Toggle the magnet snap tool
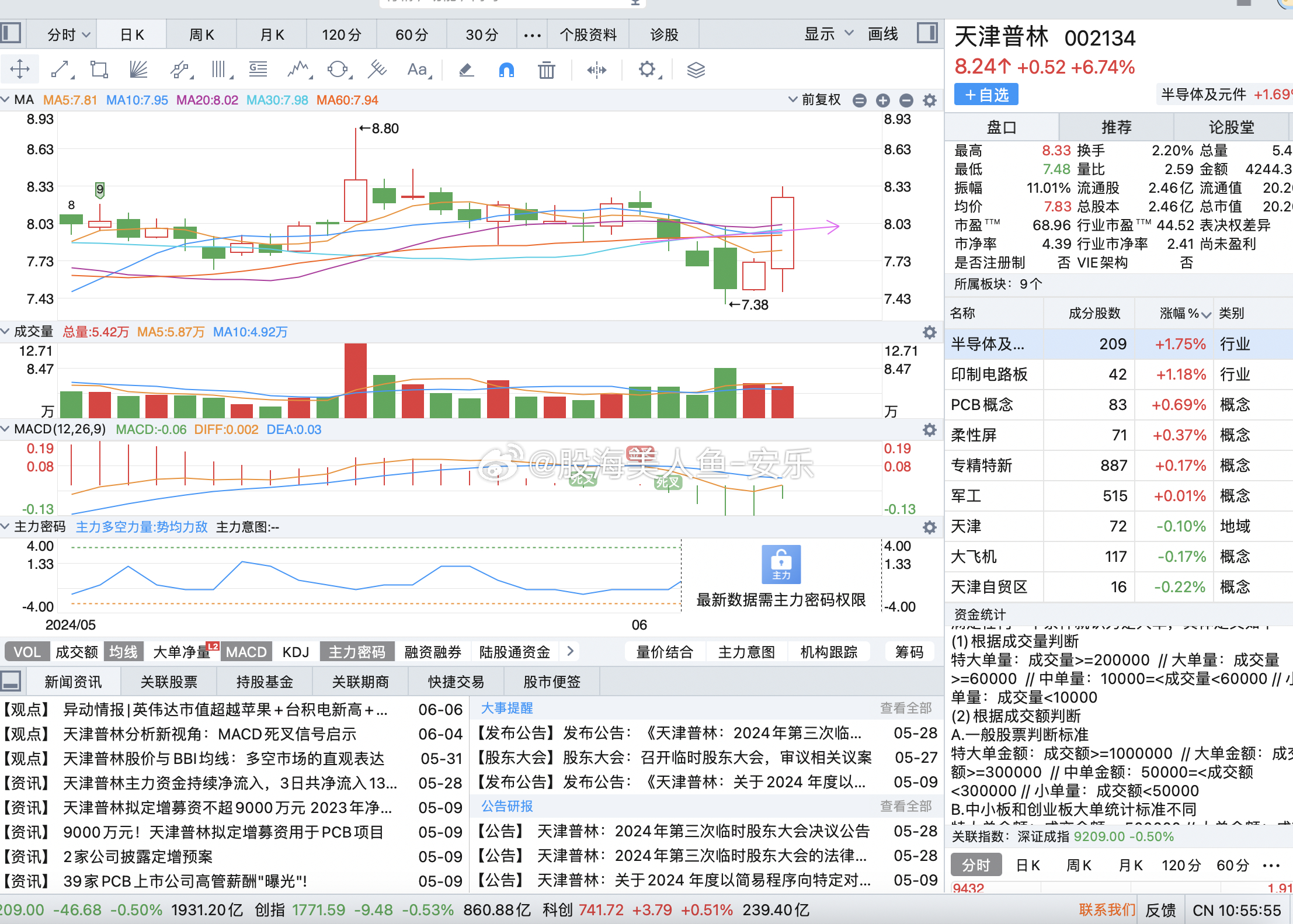 point(506,70)
